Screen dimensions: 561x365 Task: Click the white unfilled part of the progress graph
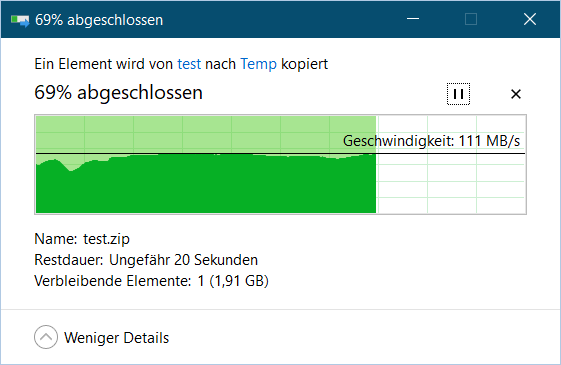(451, 184)
